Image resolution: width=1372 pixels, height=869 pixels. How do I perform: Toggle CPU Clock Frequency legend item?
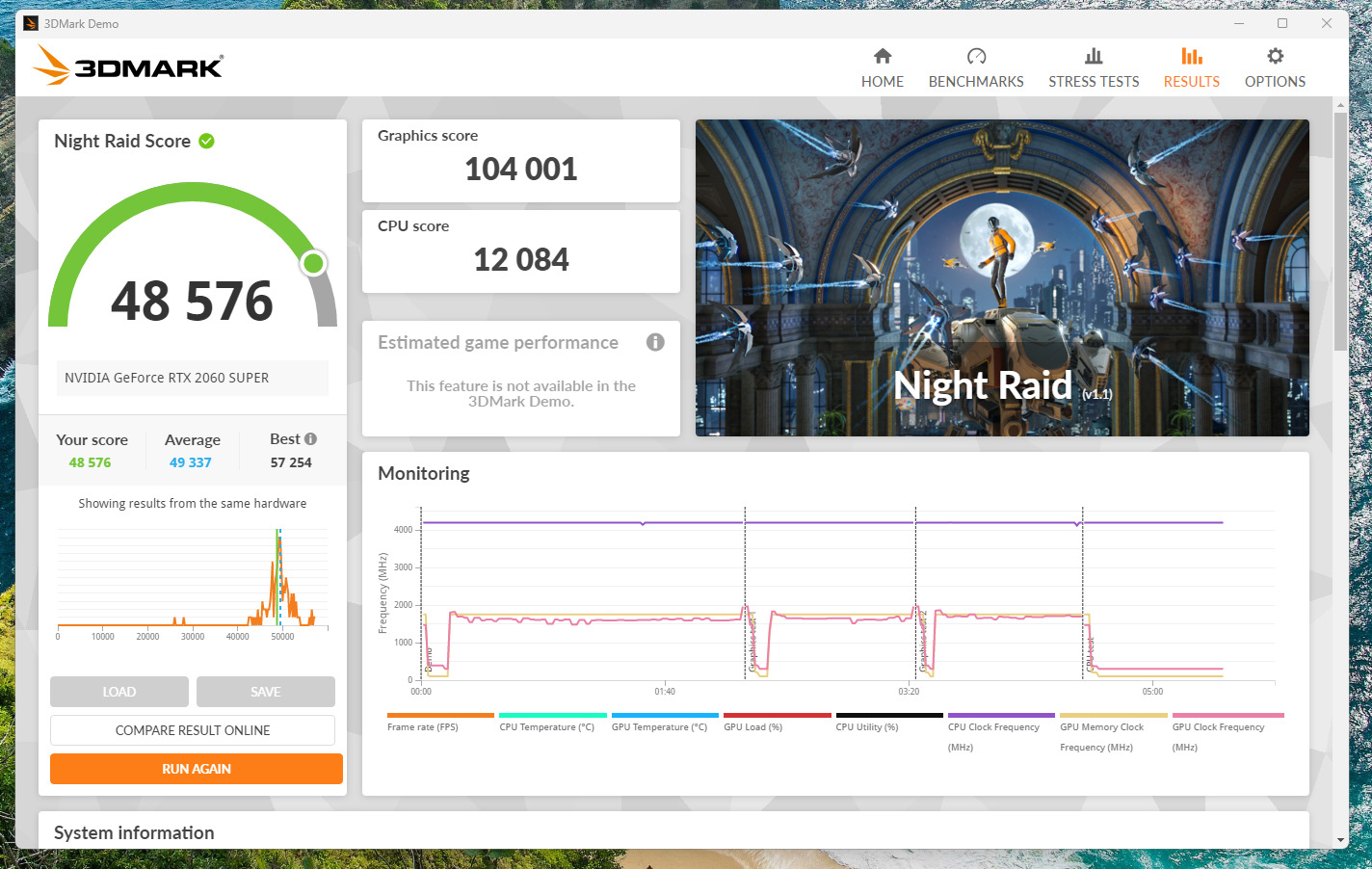[994, 737]
